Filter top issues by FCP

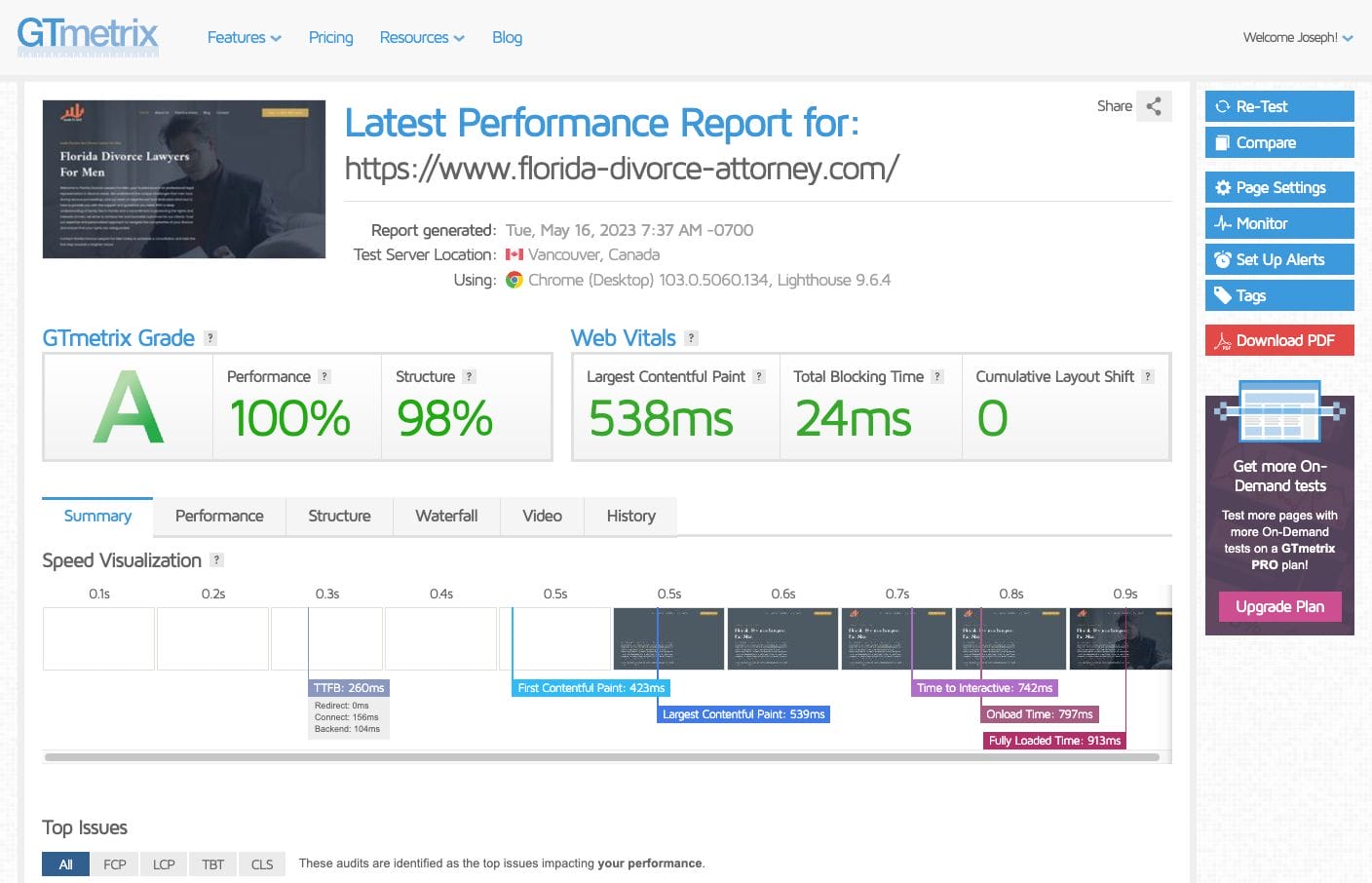(x=115, y=864)
